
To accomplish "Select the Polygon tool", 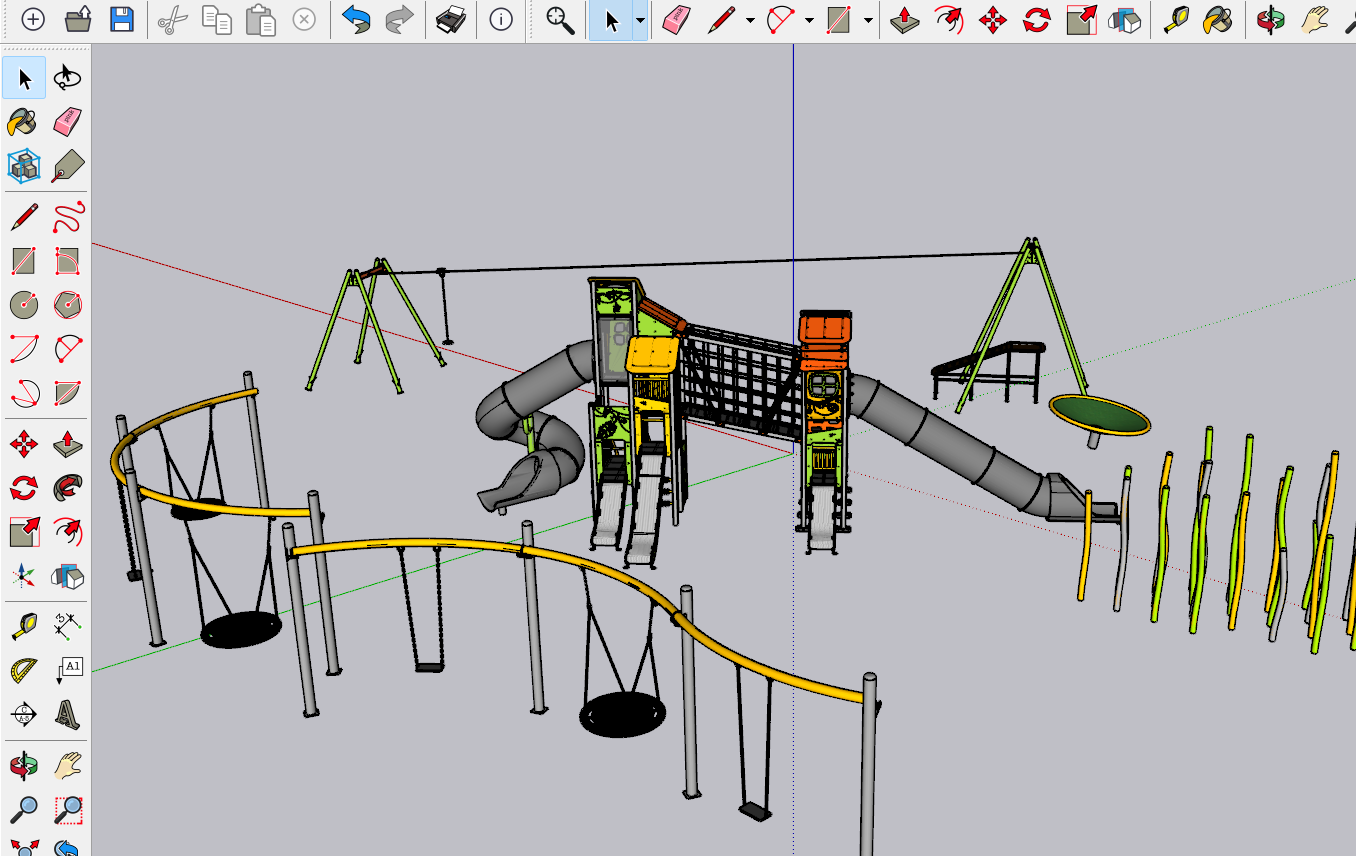I will [68, 305].
